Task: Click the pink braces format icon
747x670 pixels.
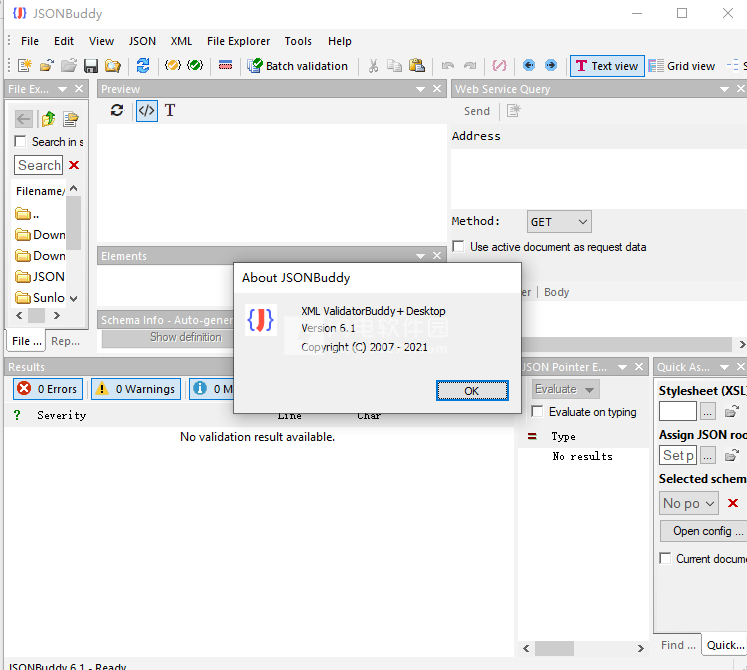Action: tap(499, 65)
